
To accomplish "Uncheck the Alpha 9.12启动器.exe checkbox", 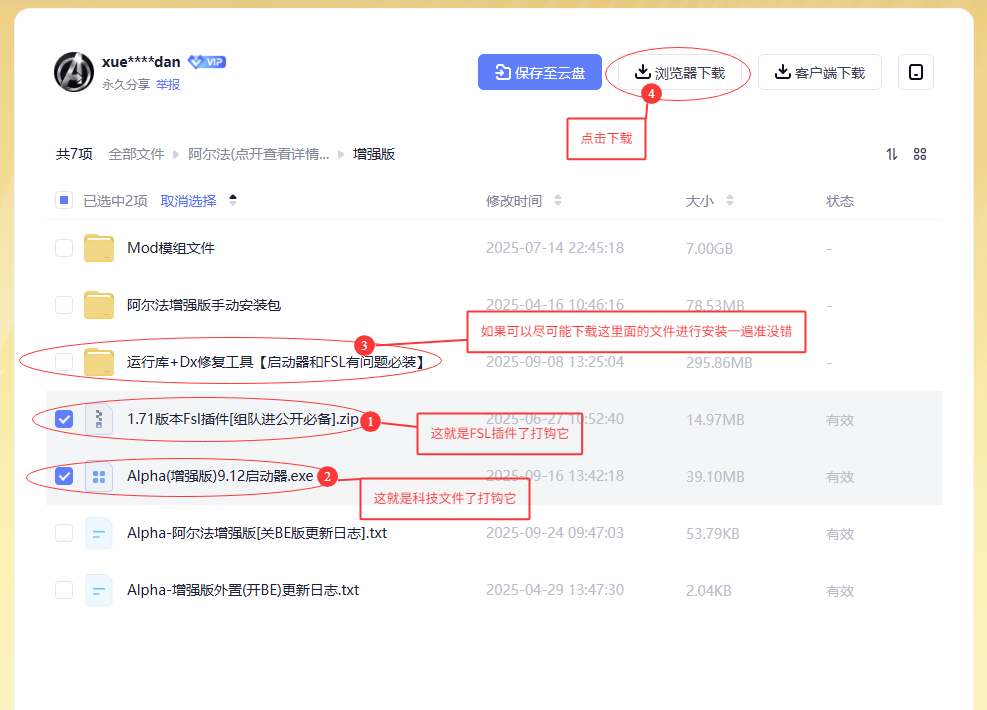I will pos(64,476).
